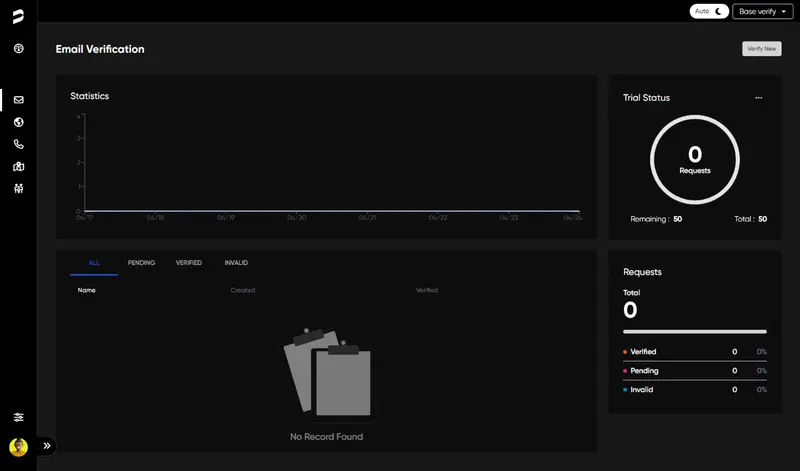Open the phone verification icon
Screen dimensions: 800x471
pos(18,144)
